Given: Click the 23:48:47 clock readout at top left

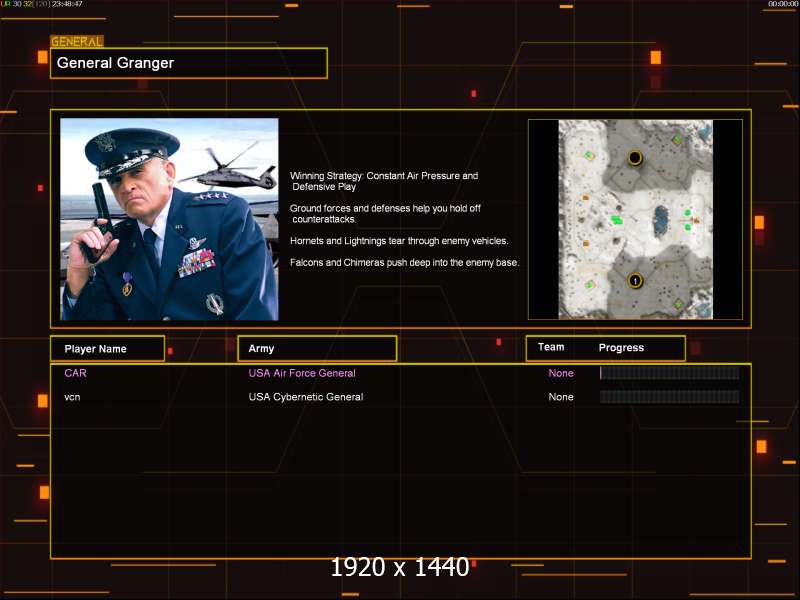Looking at the screenshot, I should click(x=67, y=4).
